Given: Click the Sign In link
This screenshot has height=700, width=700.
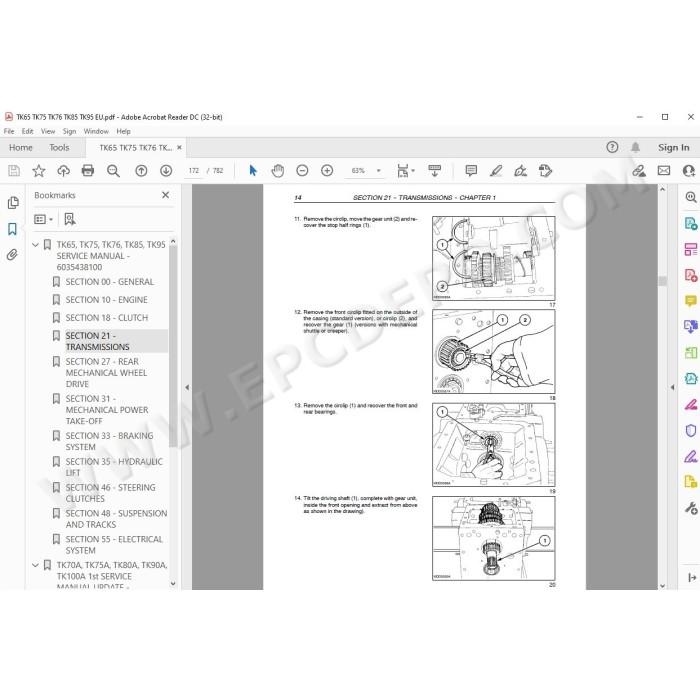Looking at the screenshot, I should [673, 147].
